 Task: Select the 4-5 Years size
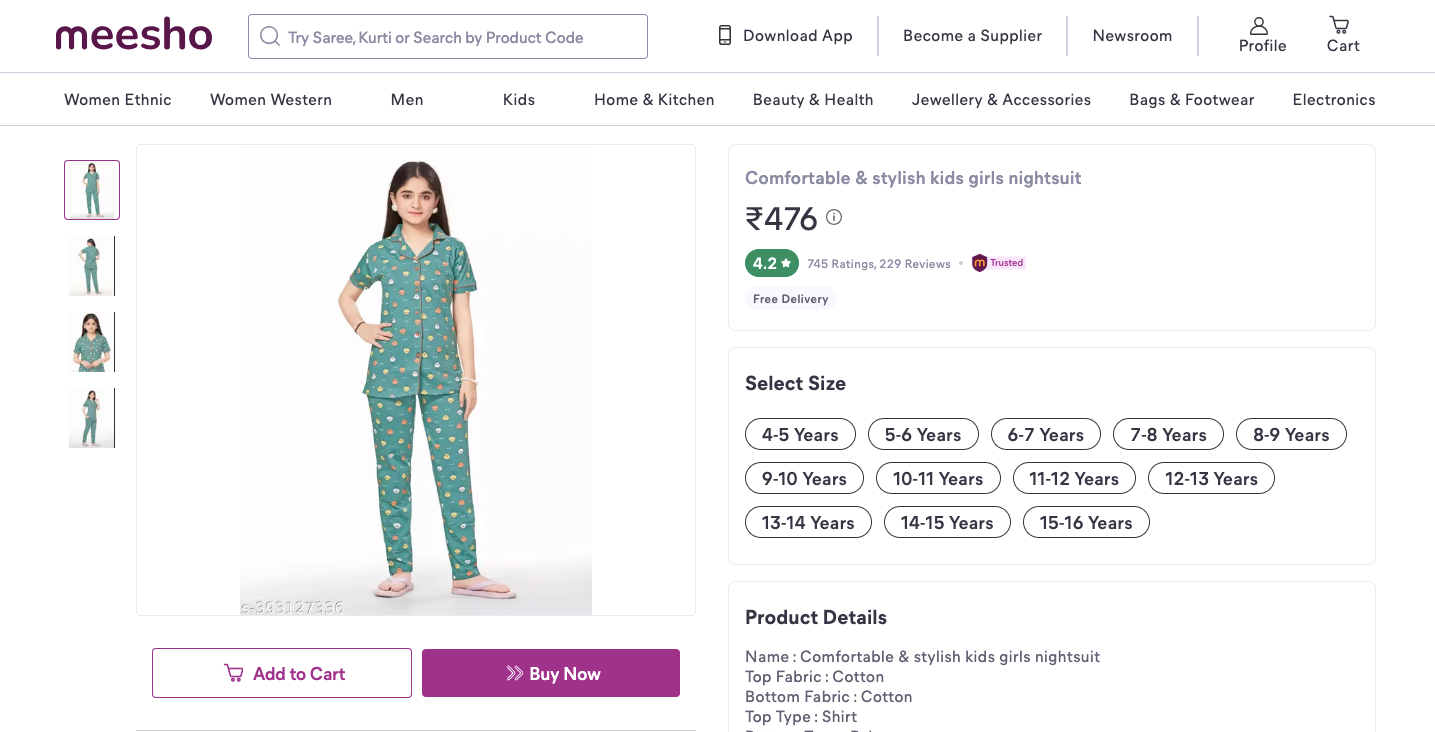tap(800, 435)
